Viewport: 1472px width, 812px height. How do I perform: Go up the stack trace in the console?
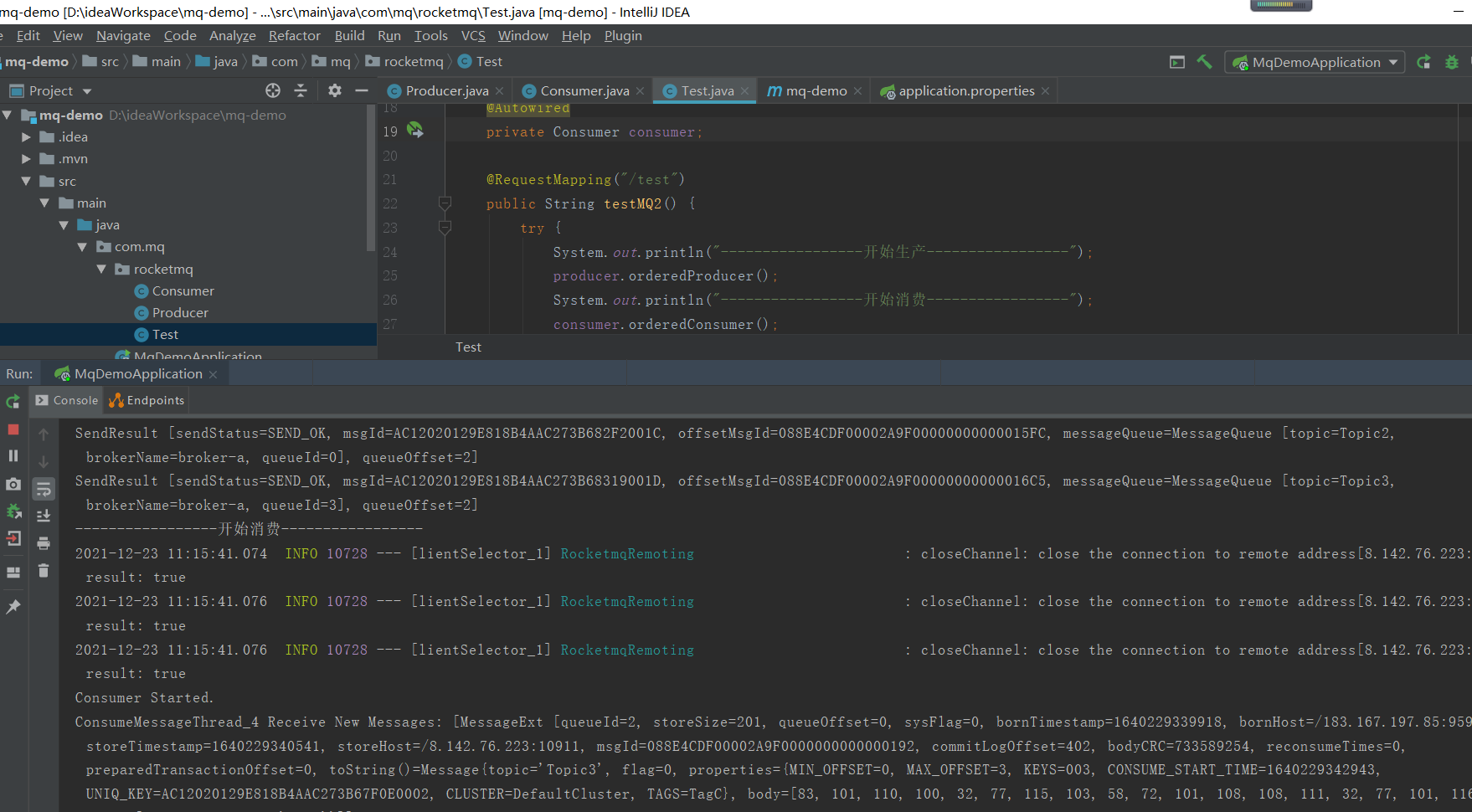(44, 434)
